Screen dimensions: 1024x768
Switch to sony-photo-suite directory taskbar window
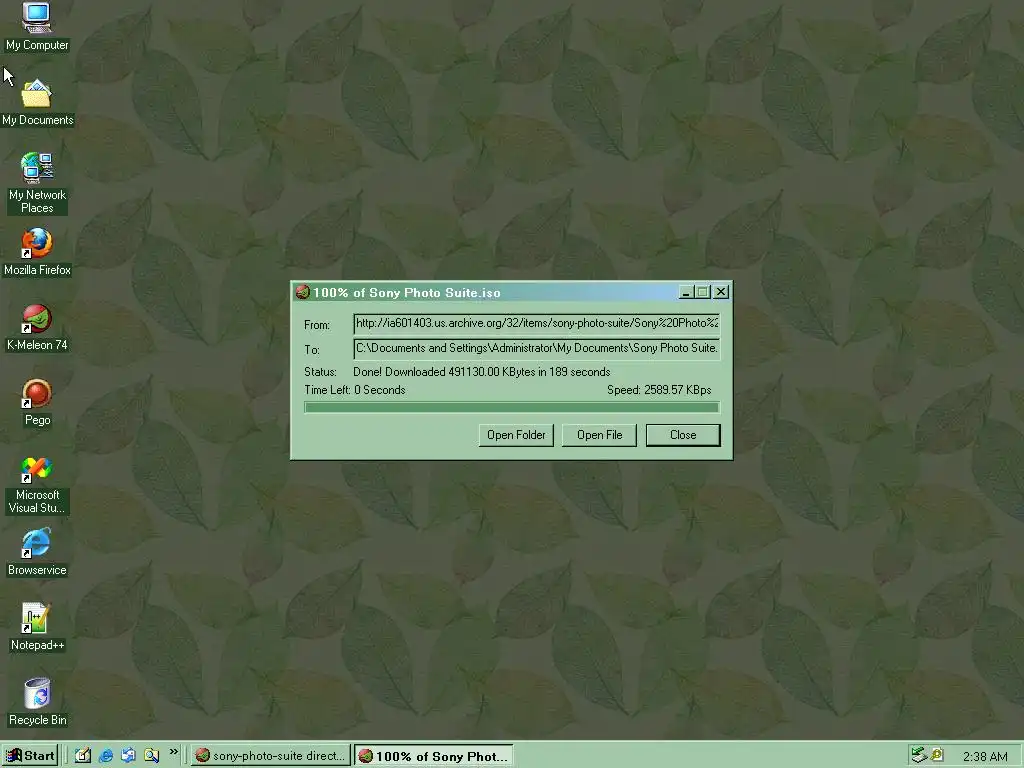click(x=270, y=756)
